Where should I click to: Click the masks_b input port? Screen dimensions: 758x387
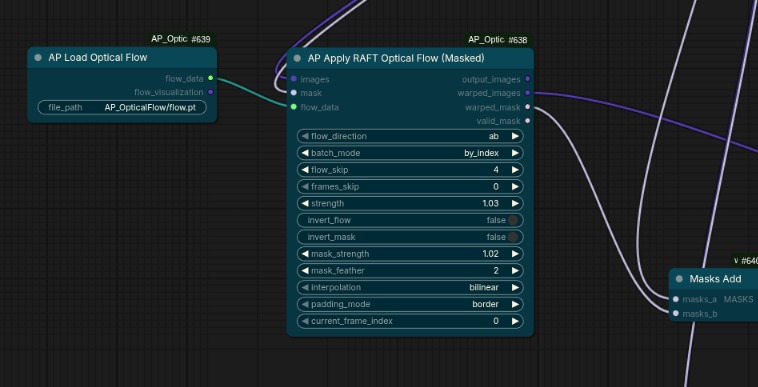(x=676, y=314)
